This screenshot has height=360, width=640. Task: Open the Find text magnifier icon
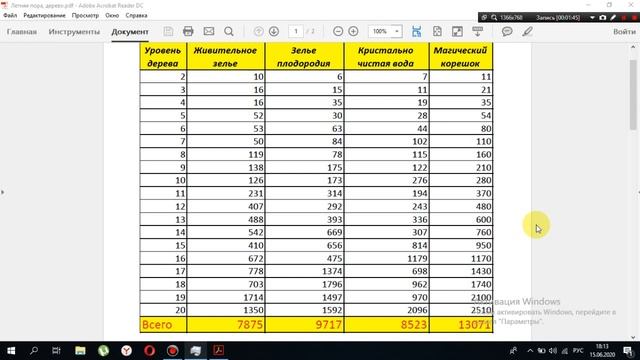click(229, 31)
